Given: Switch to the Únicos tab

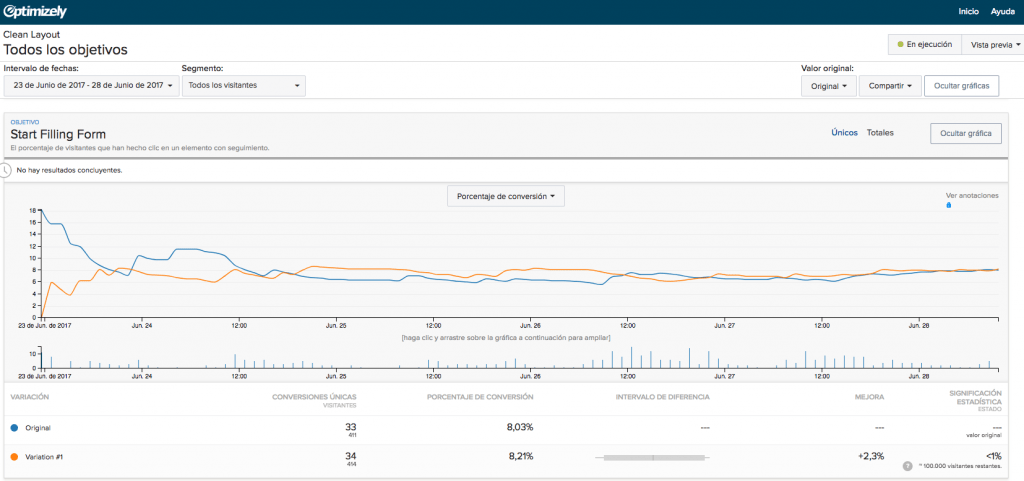Looking at the screenshot, I should click(x=844, y=132).
